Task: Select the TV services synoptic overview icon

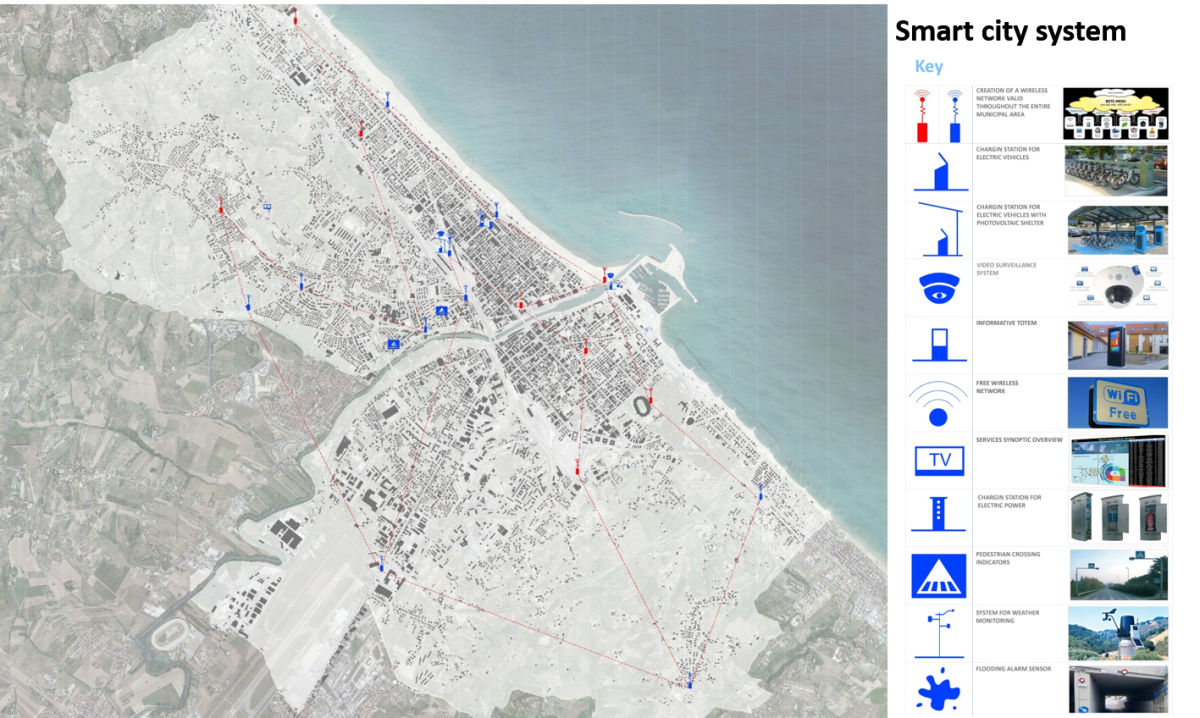Action: 939,460
